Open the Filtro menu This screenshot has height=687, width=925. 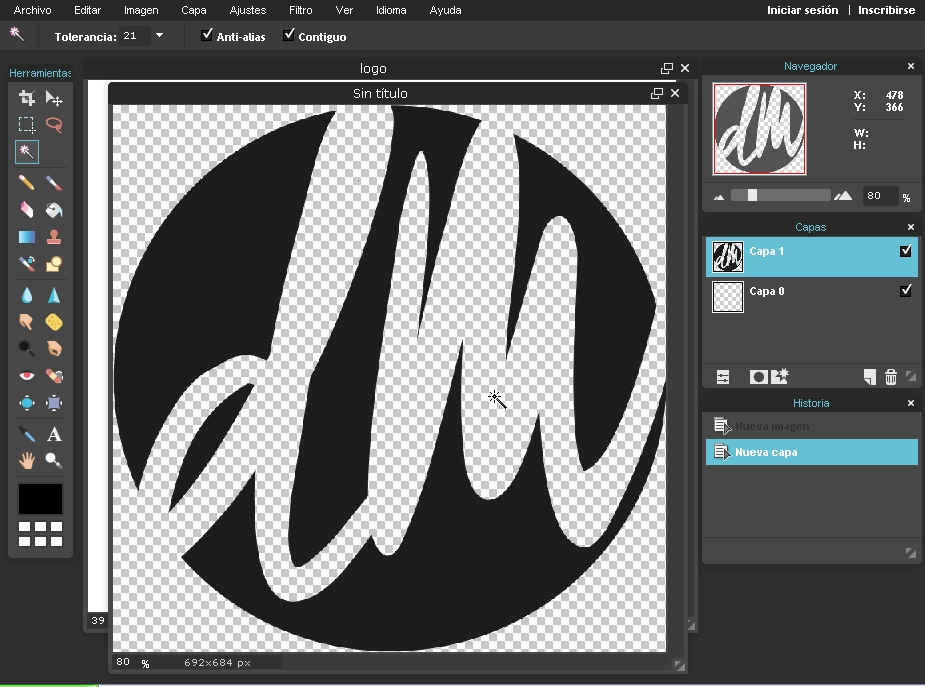(x=300, y=10)
